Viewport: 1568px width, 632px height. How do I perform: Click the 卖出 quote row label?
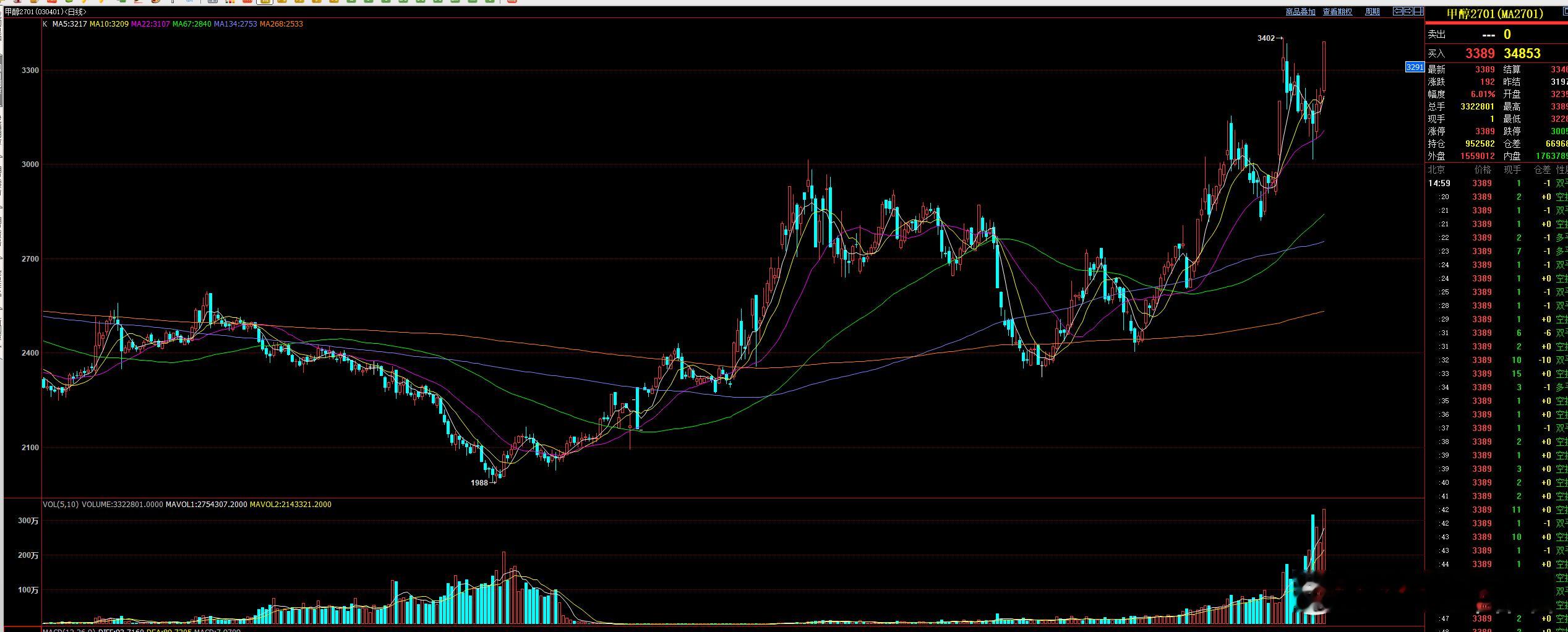1437,35
